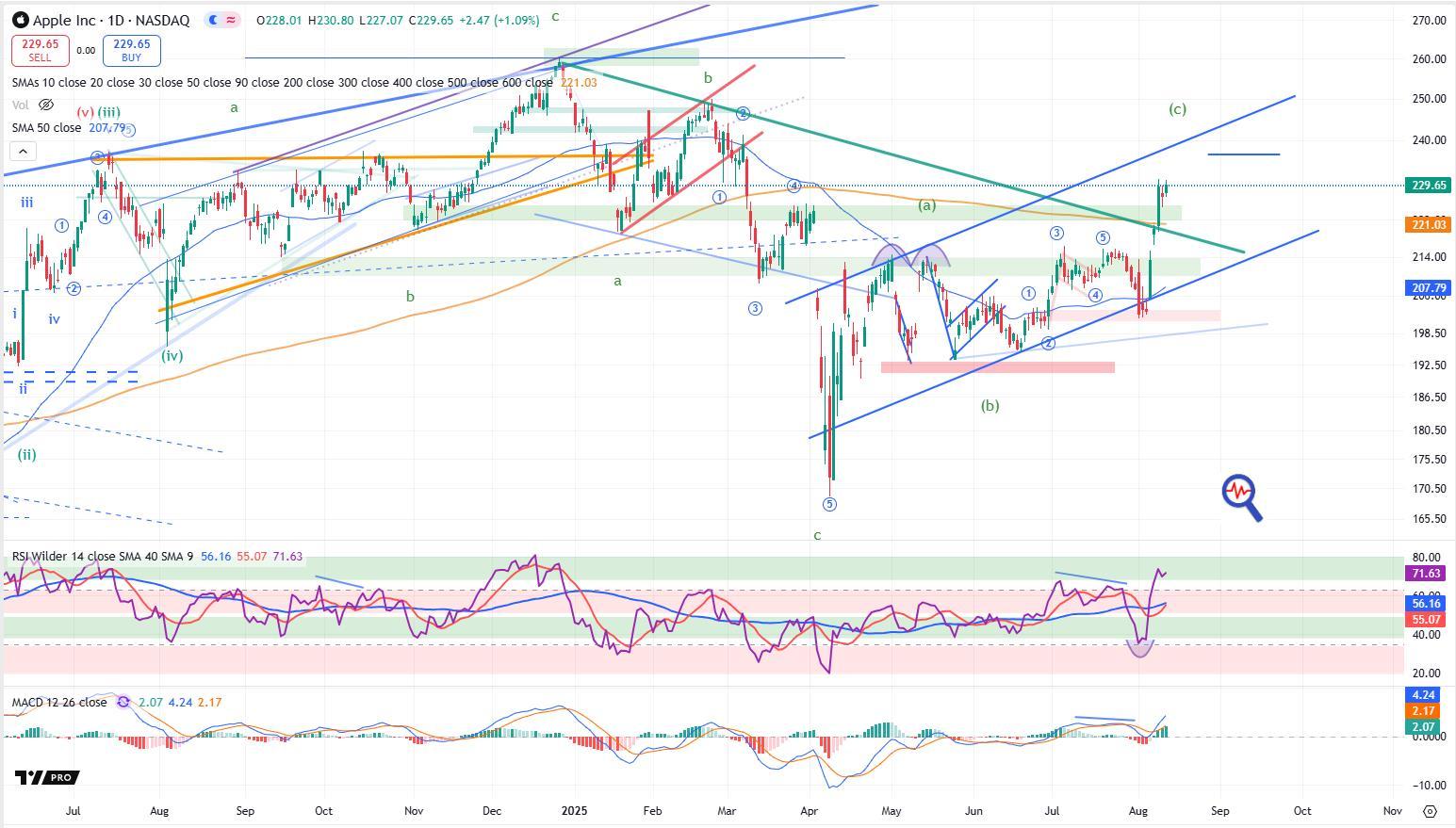Click the moon session indicator icon
The height and width of the screenshot is (828, 1456).
[214, 20]
